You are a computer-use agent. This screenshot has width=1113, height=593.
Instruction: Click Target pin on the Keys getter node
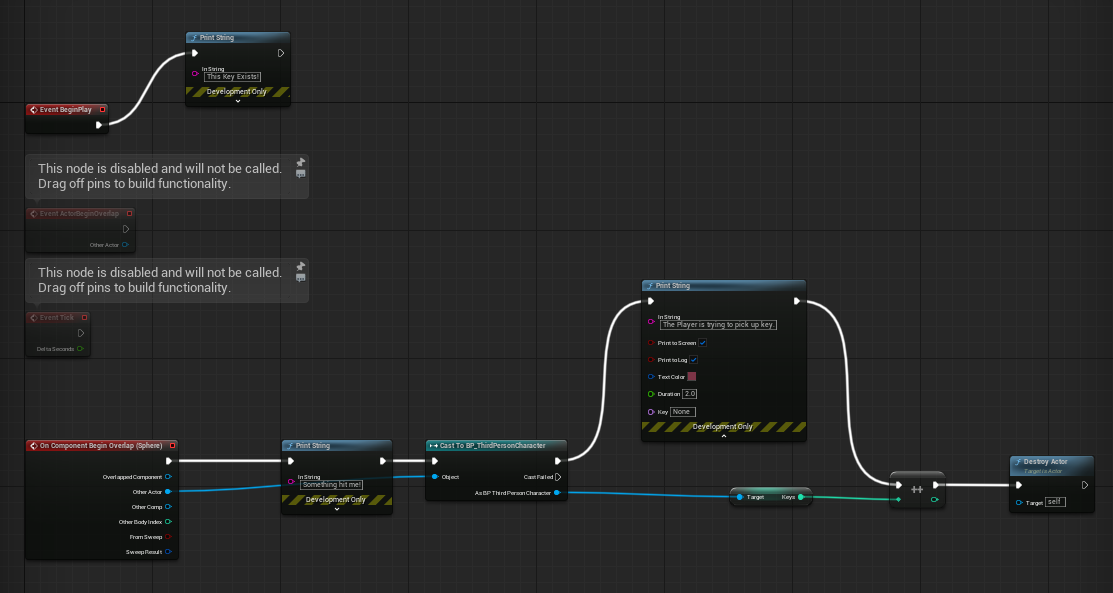click(740, 497)
